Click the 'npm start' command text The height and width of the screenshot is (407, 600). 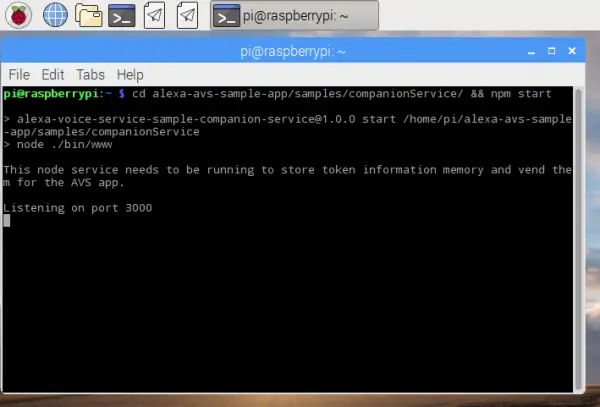click(x=521, y=94)
